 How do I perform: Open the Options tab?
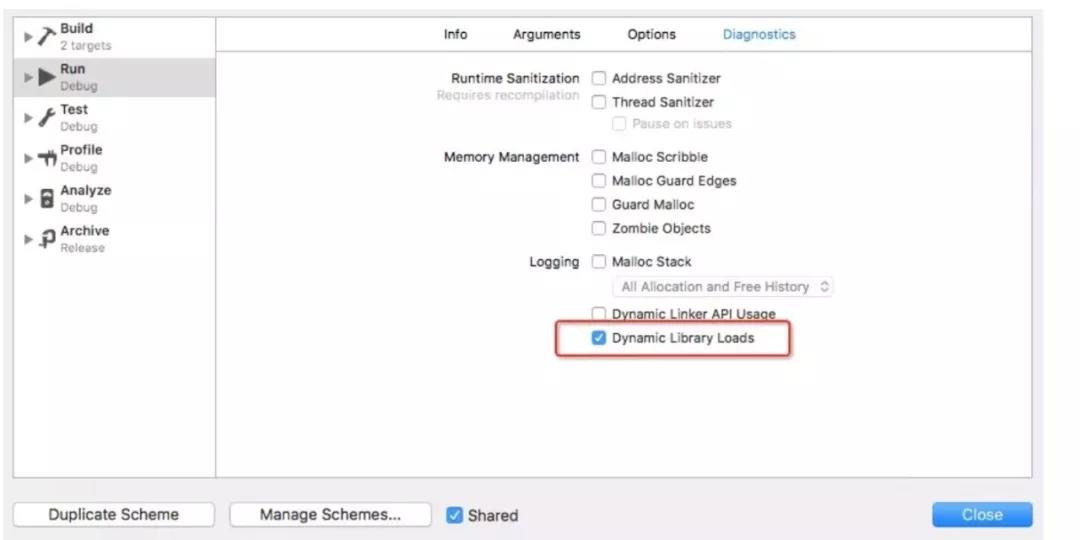tap(651, 34)
